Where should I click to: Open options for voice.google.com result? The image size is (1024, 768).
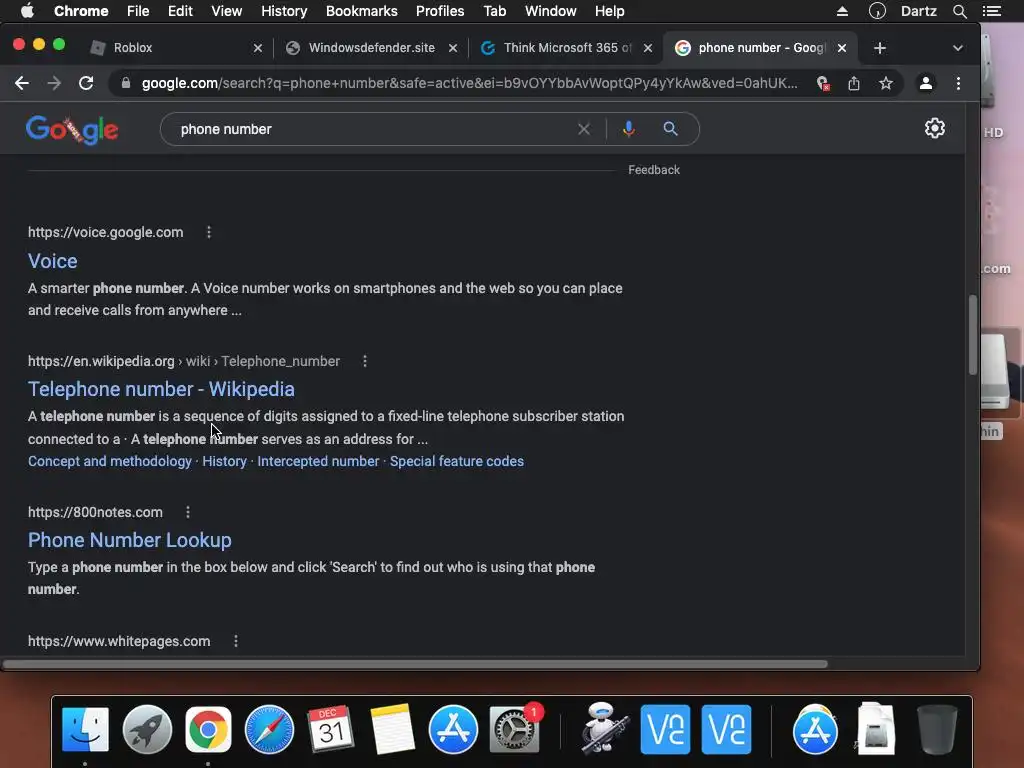pyautogui.click(x=209, y=232)
